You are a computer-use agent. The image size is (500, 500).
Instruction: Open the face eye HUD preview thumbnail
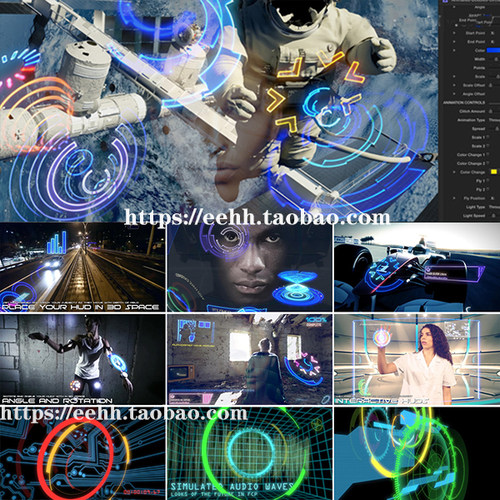tap(250, 267)
